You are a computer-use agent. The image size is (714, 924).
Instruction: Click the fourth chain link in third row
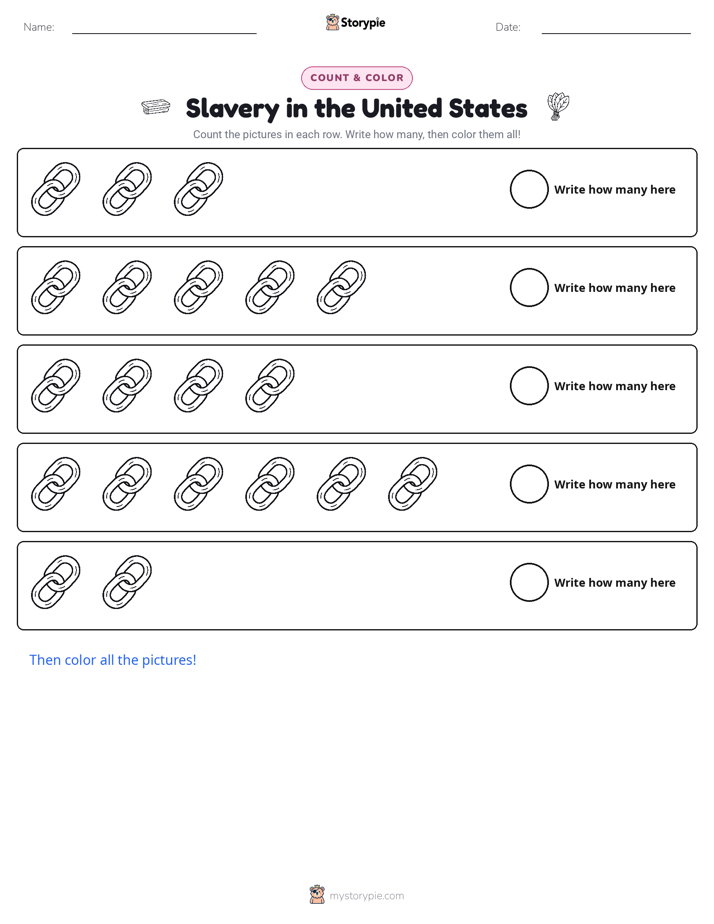270,385
